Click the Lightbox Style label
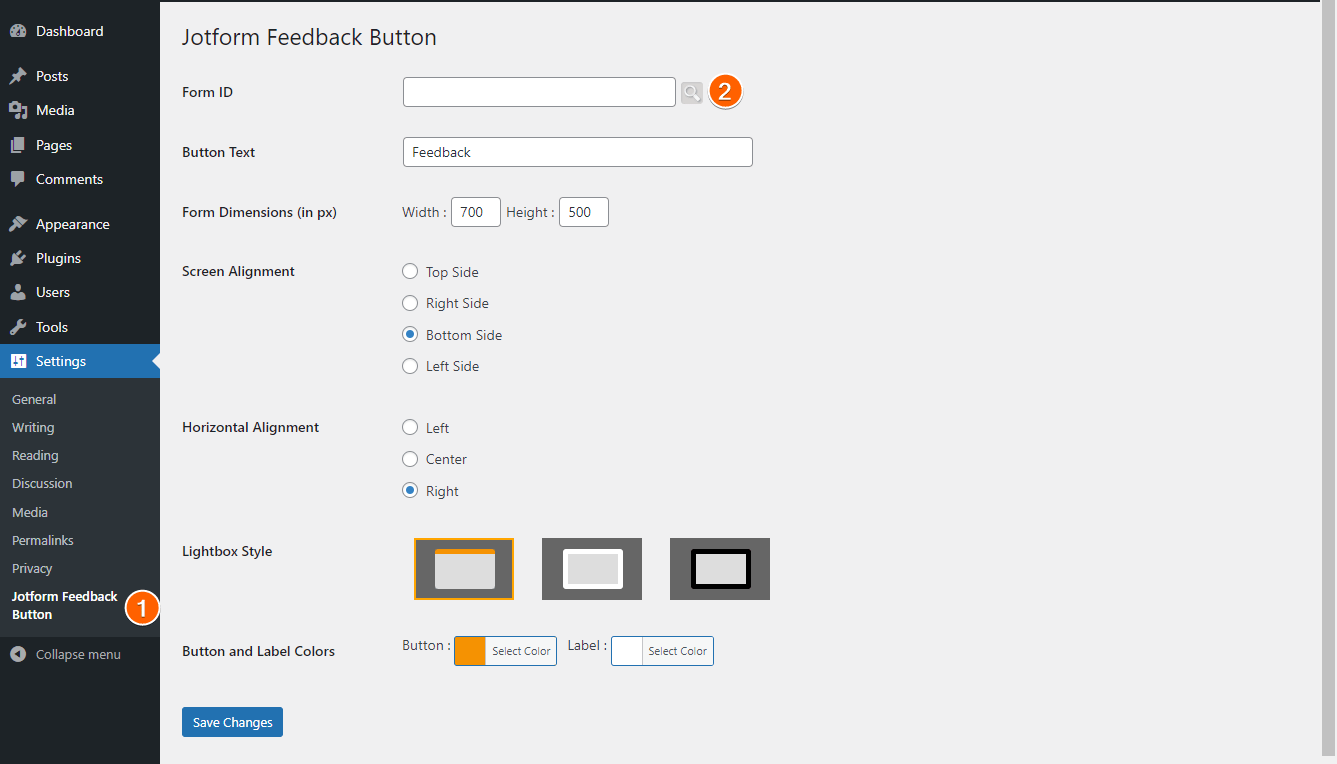 click(x=227, y=551)
